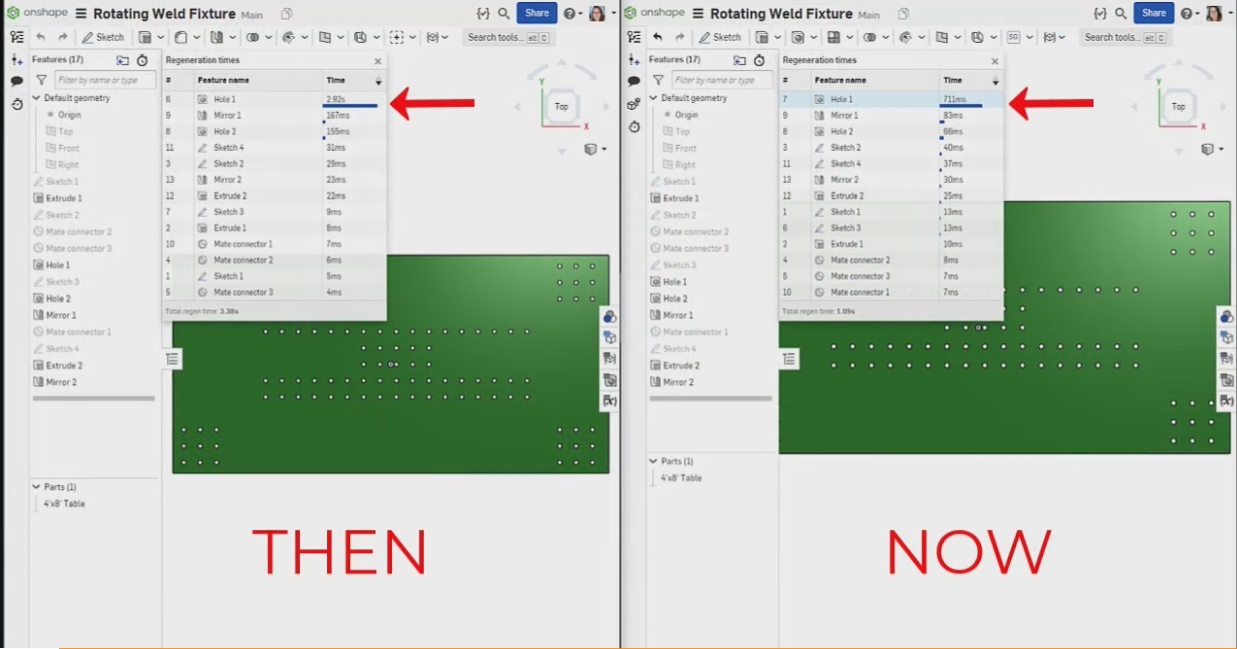Viewport: 1237px width, 649px height.
Task: Click the Appearances icon beside the left window canvas
Action: pyautogui.click(x=609, y=317)
